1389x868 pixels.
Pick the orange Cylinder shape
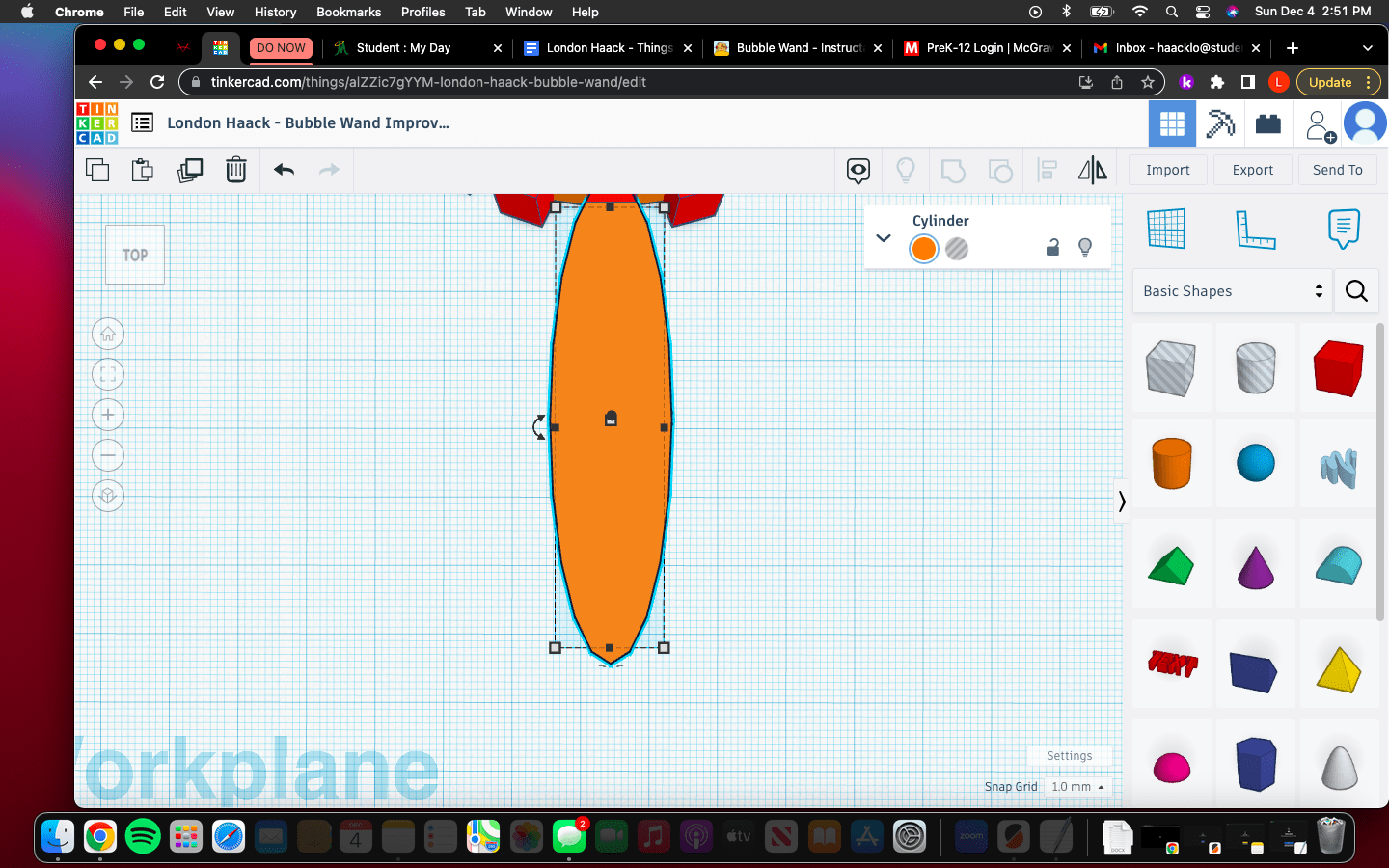pos(1172,463)
